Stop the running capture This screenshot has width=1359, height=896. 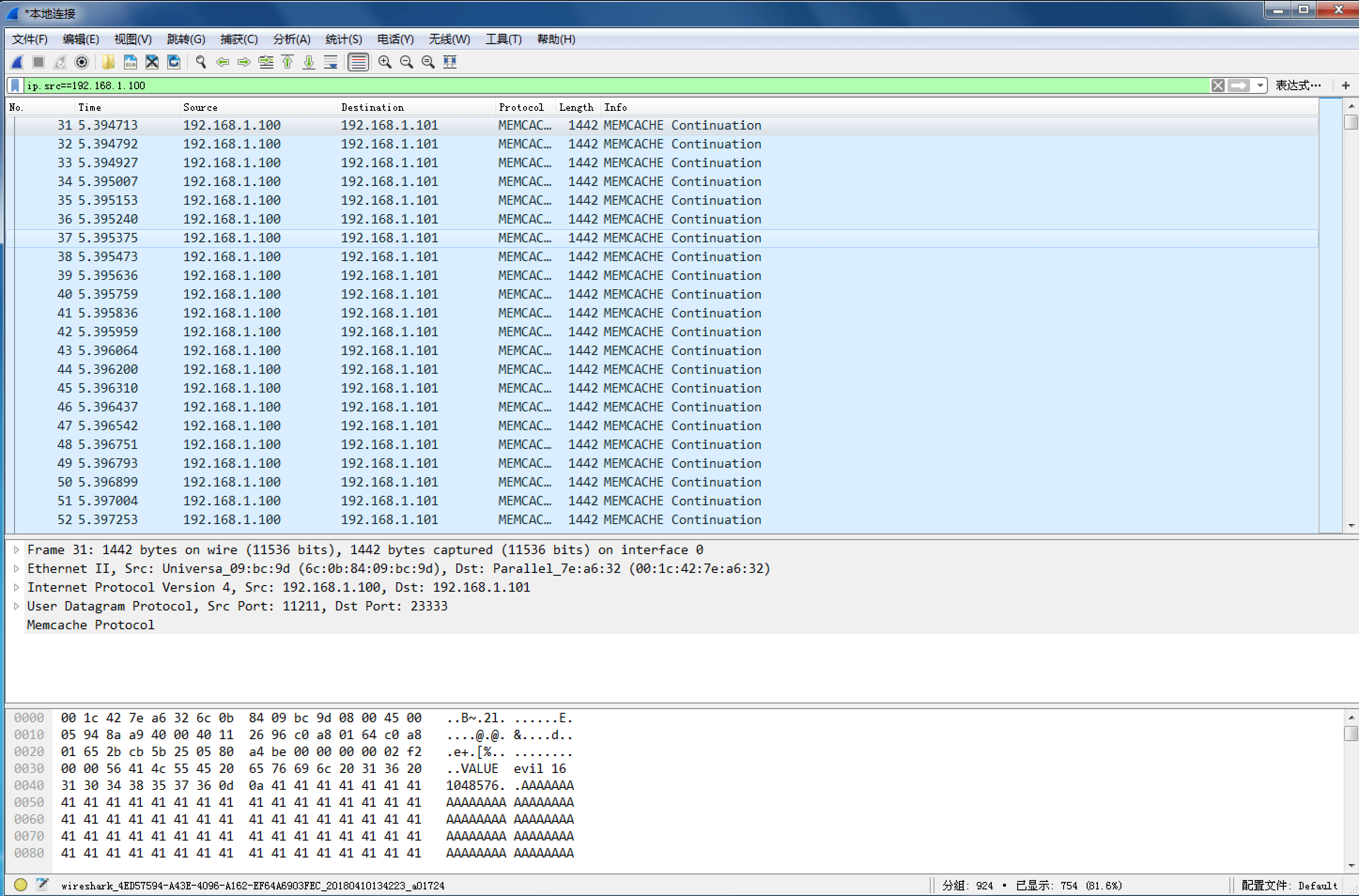click(39, 62)
